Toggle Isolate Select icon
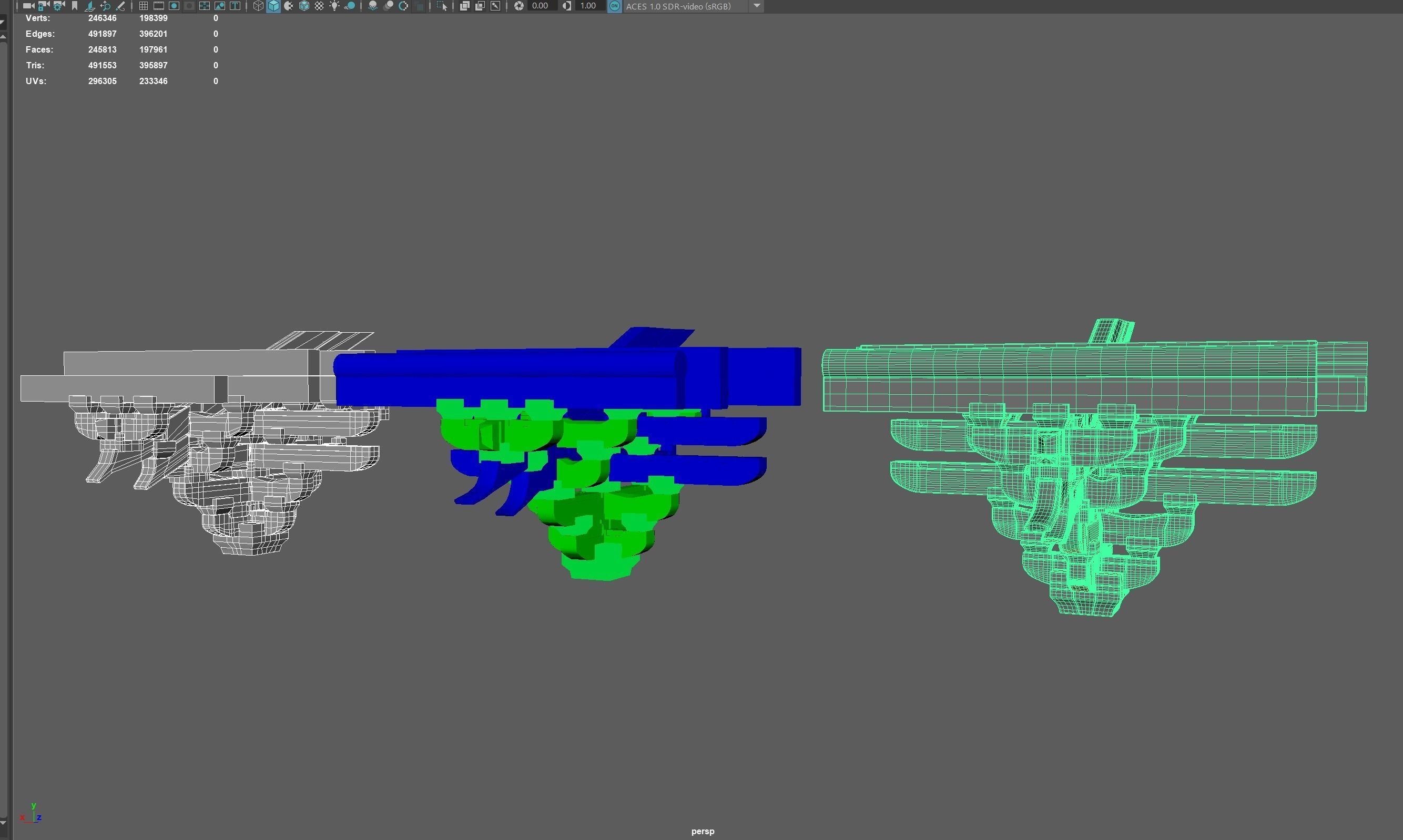This screenshot has width=1403, height=840. 442,6
